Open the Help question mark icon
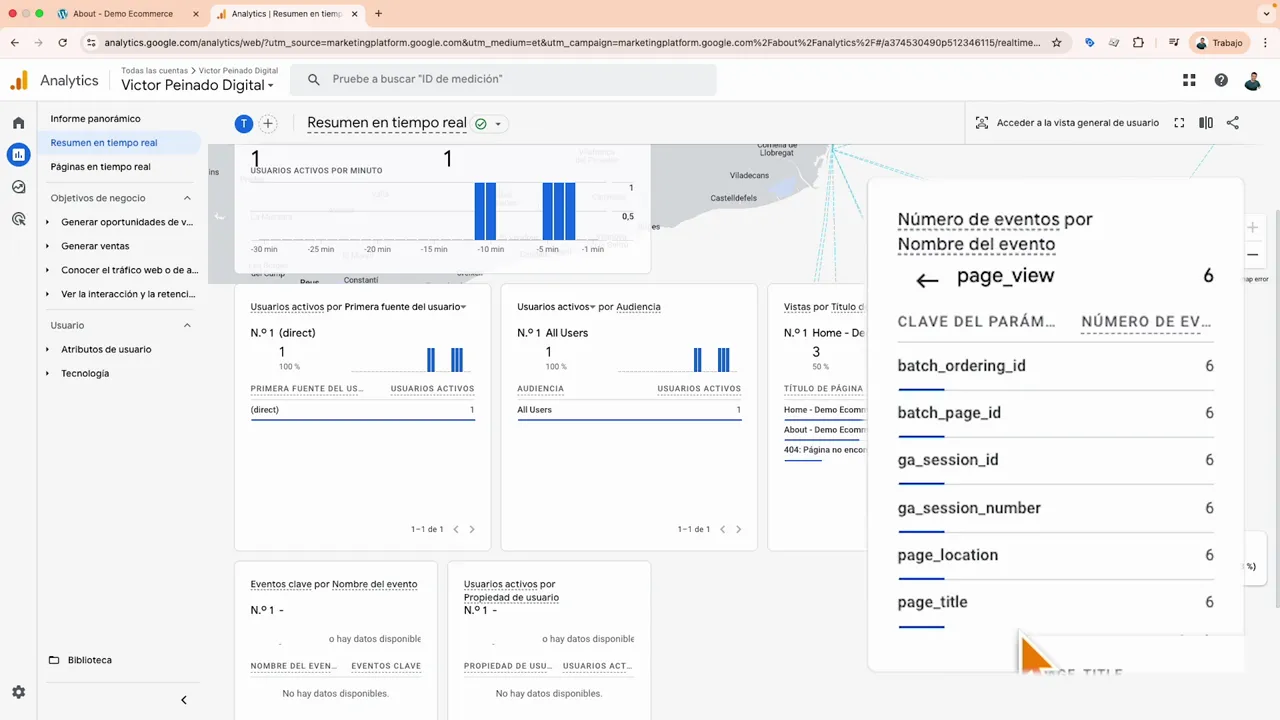This screenshot has height=720, width=1280. (1221, 80)
